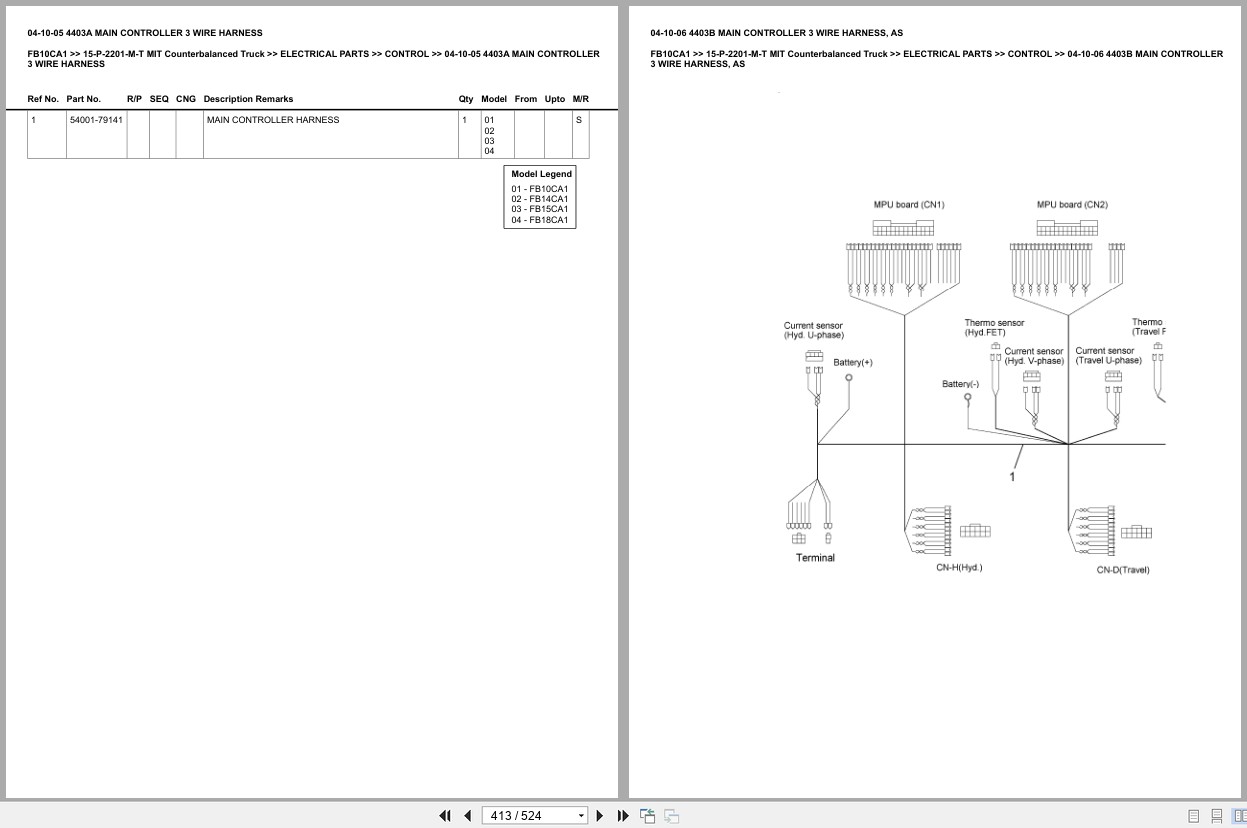Click Current sensor (Travel U-phase) label
1247x828 pixels.
(x=1108, y=356)
